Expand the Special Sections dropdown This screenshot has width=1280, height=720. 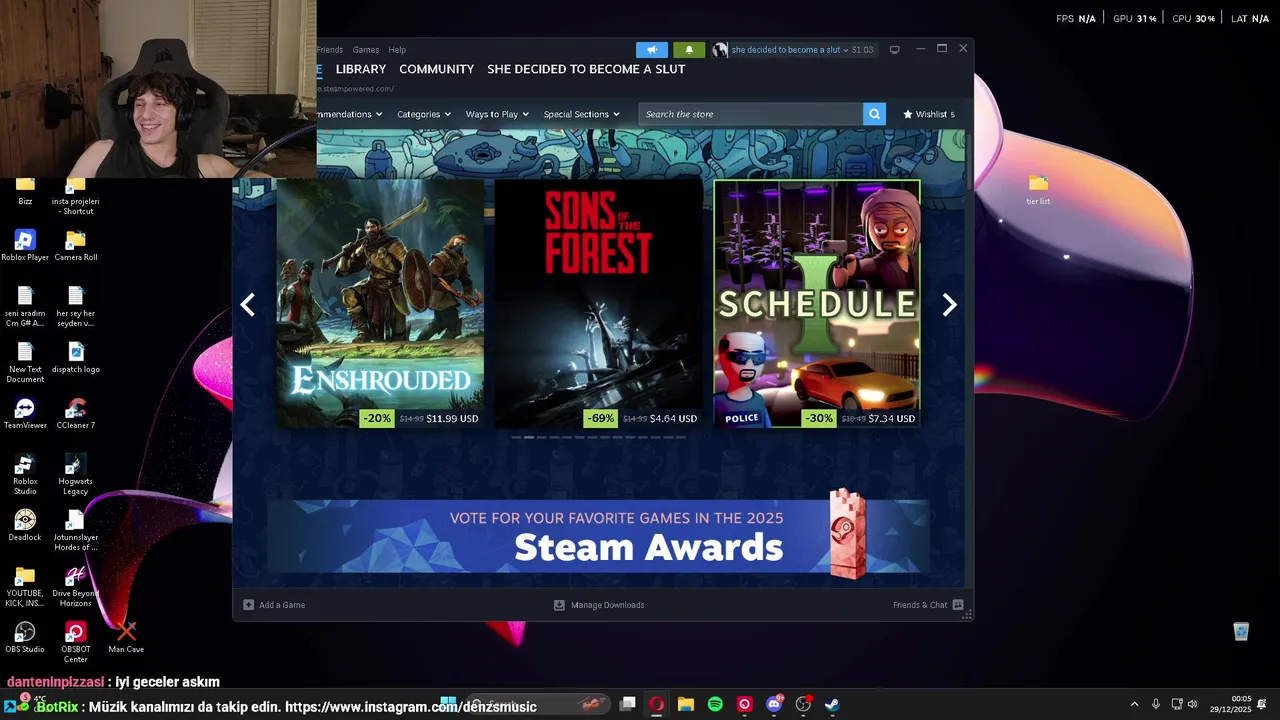coord(582,114)
